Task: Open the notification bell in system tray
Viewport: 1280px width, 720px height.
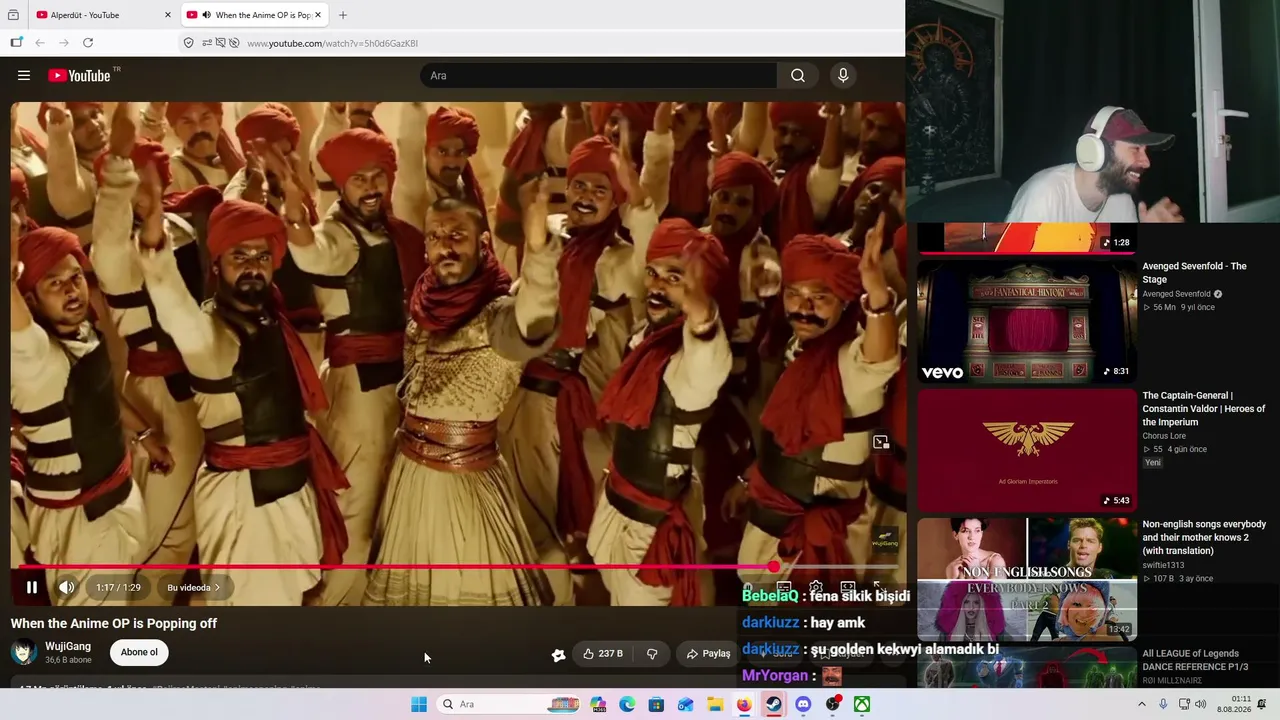Action: (1262, 704)
